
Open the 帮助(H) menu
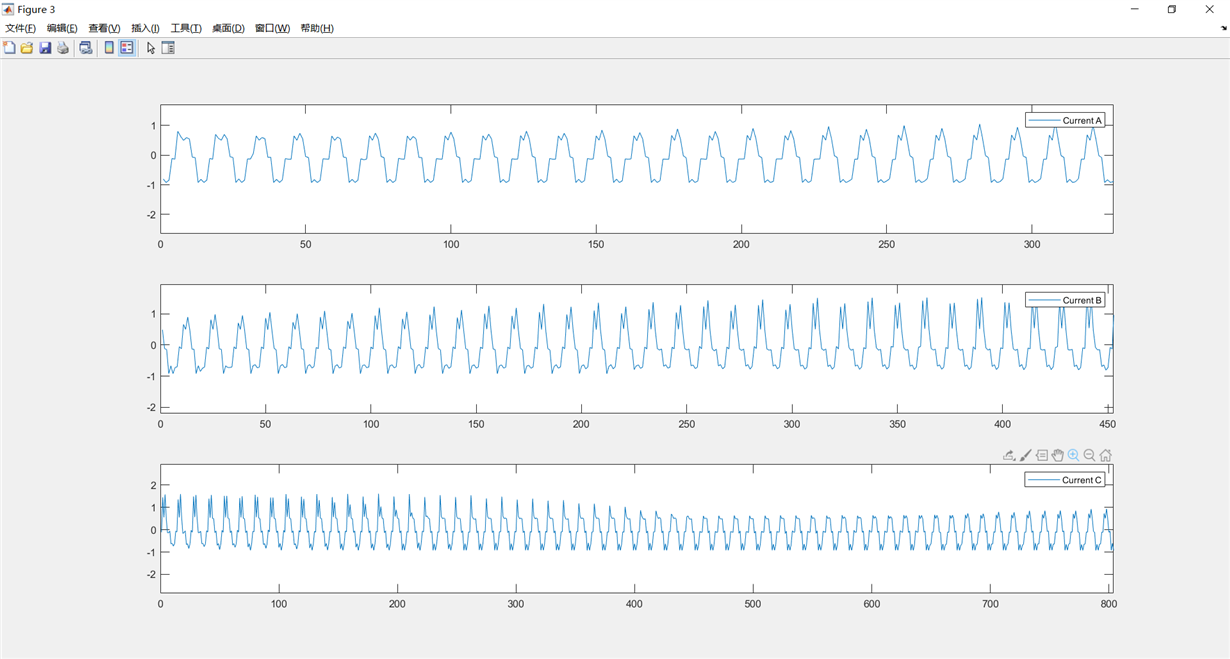click(x=317, y=28)
